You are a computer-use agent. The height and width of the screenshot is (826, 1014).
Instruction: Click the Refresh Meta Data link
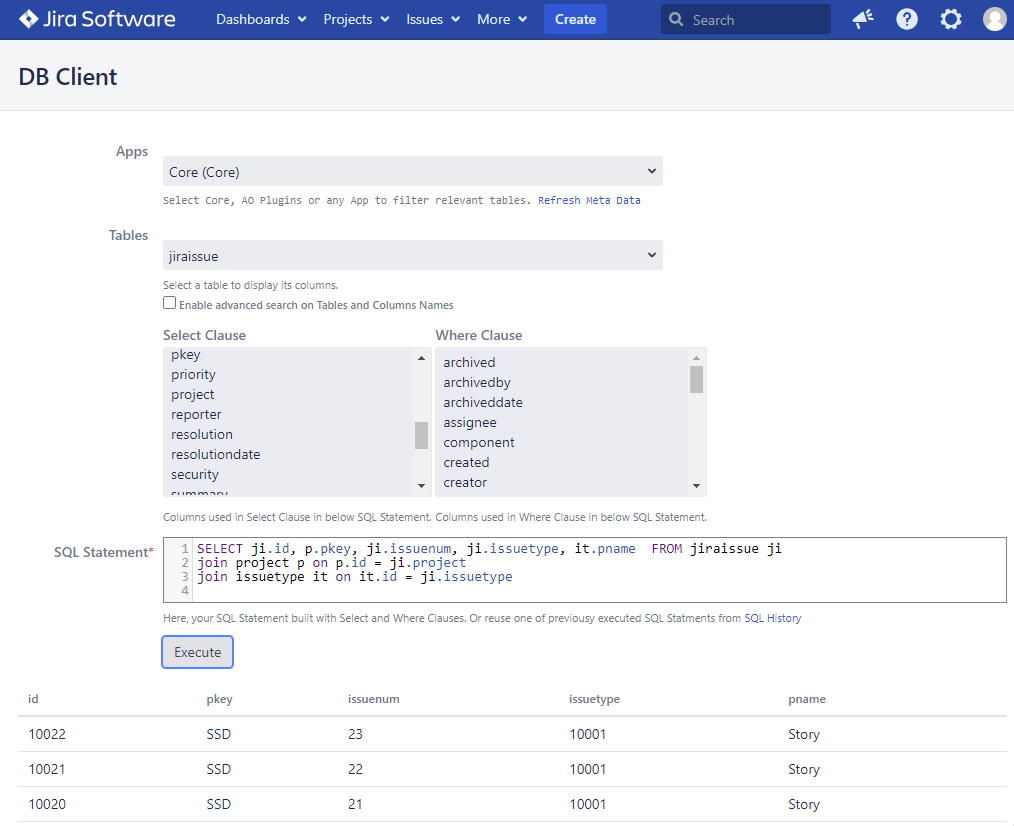pos(589,200)
